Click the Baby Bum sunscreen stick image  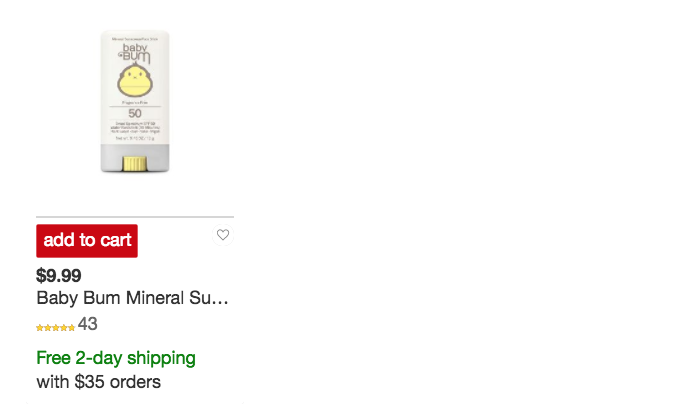click(x=135, y=101)
